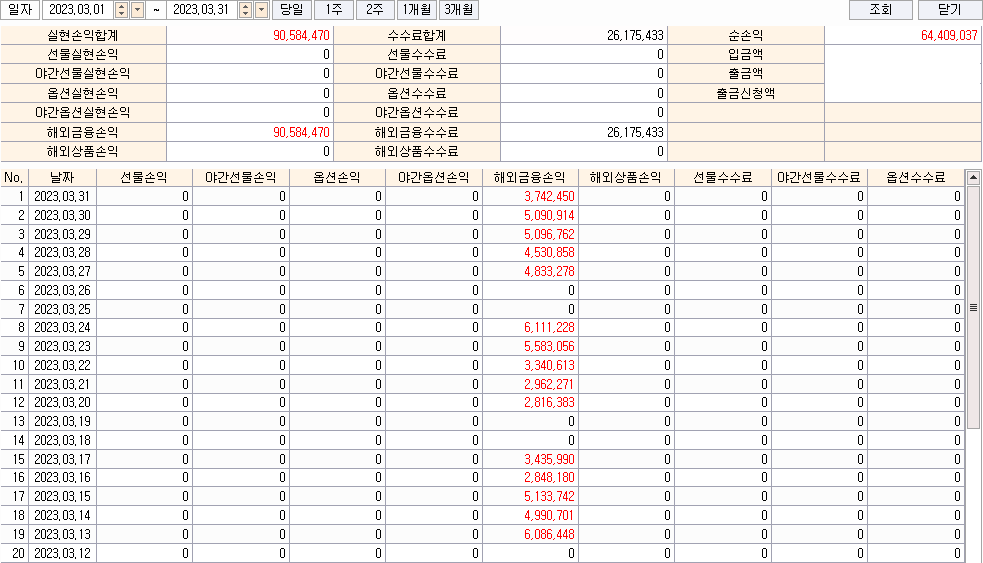Click the start date field 2023.03.01

(76, 10)
